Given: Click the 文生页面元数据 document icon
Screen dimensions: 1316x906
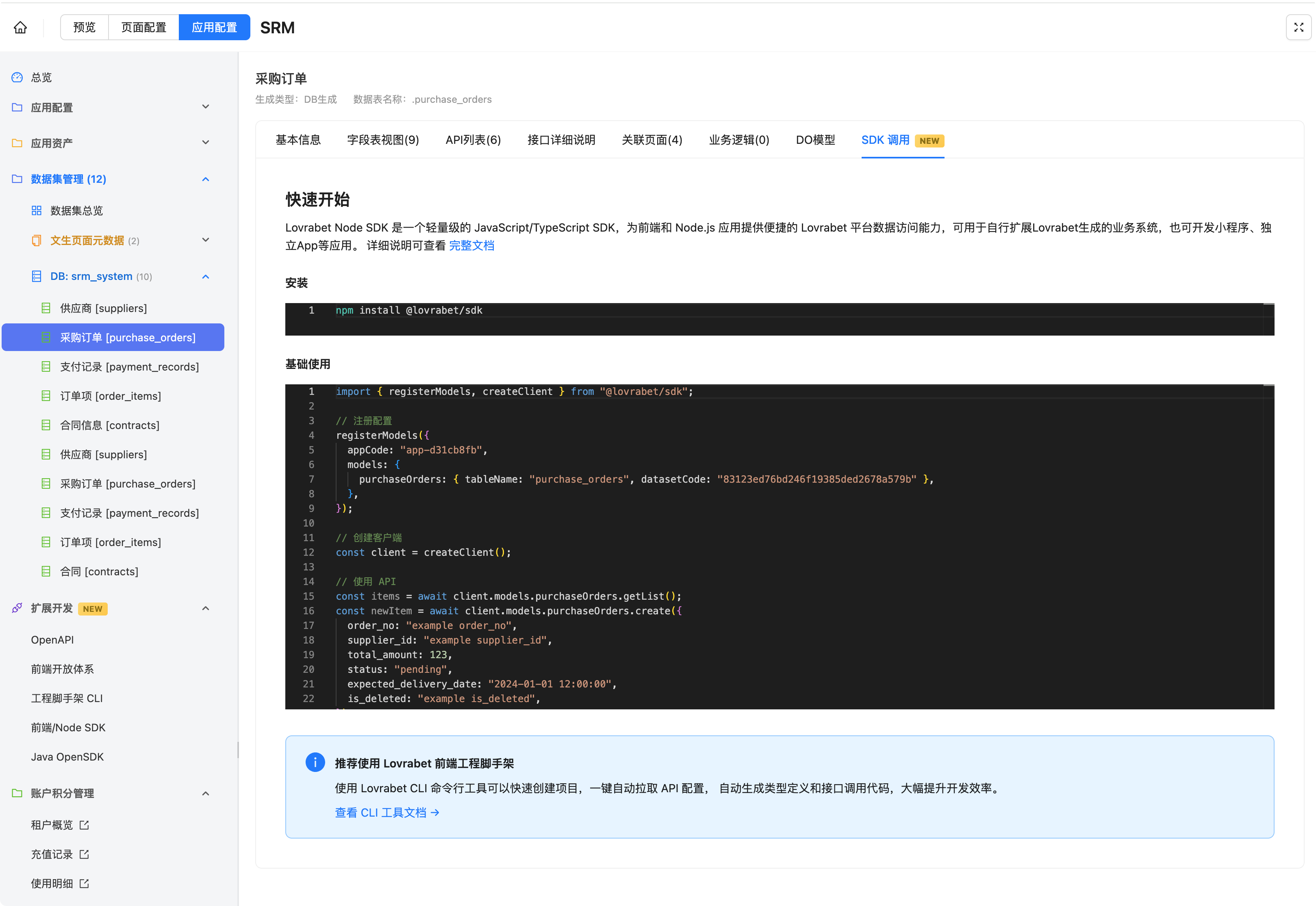Looking at the screenshot, I should (36, 240).
